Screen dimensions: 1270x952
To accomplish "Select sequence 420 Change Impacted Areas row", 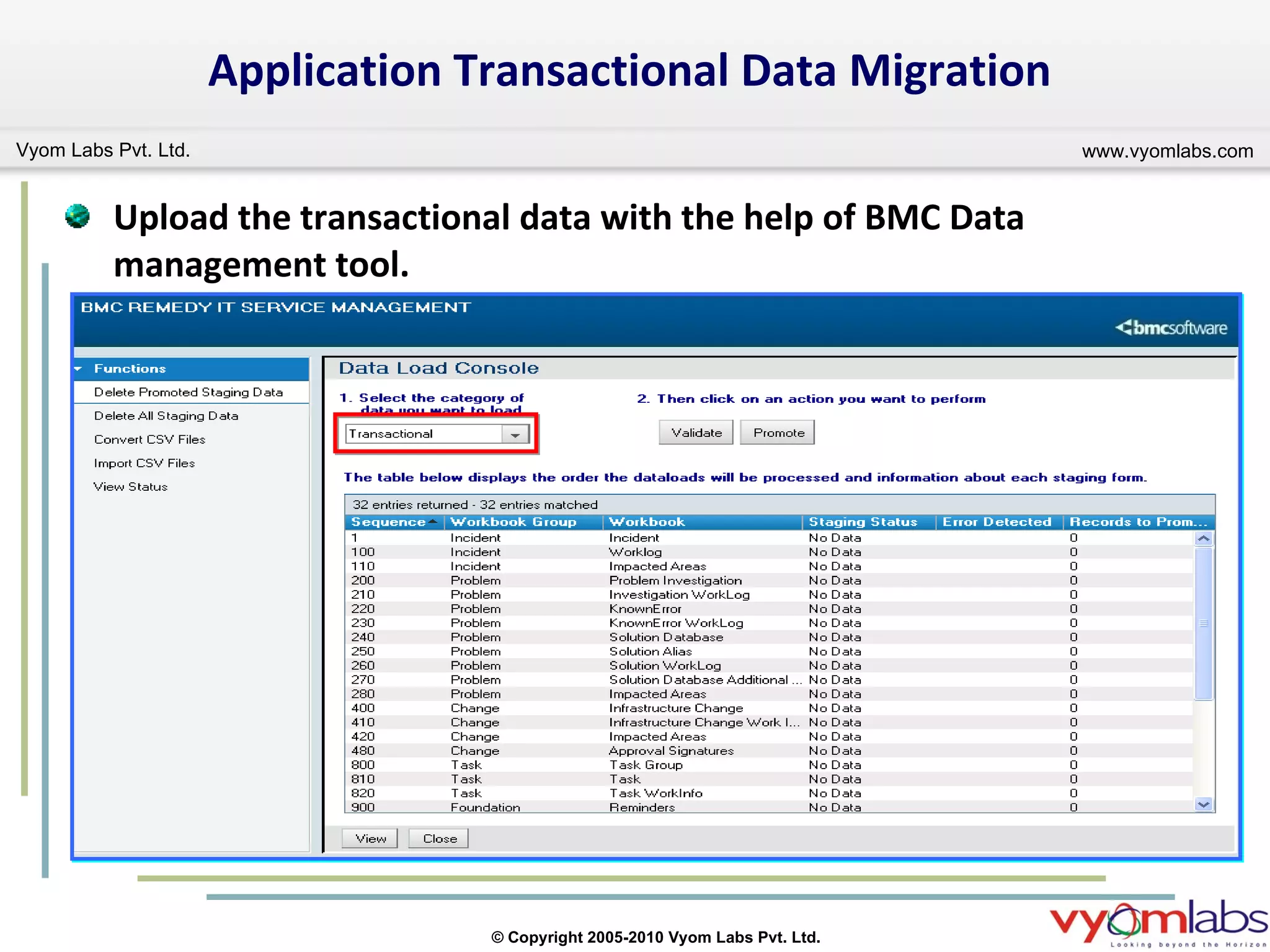I will click(769, 737).
